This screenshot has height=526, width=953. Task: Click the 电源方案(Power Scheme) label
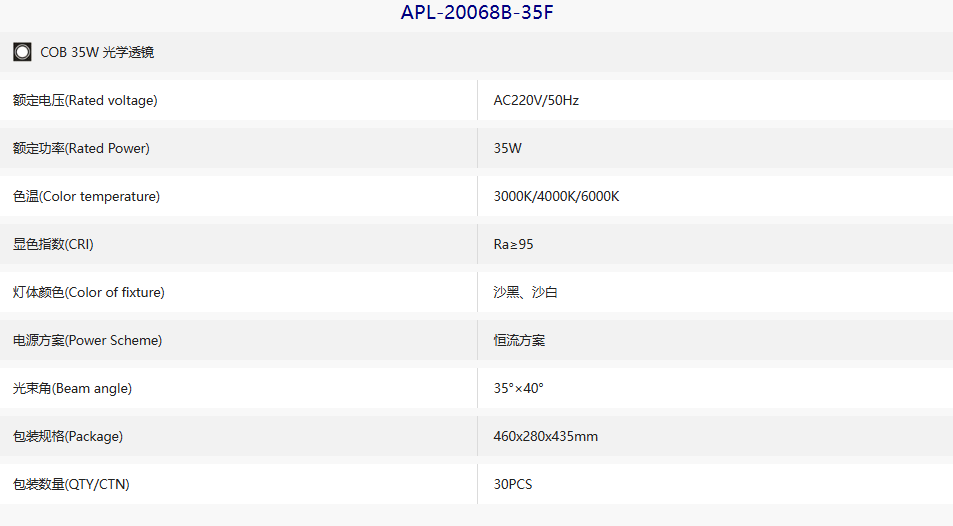coord(88,341)
